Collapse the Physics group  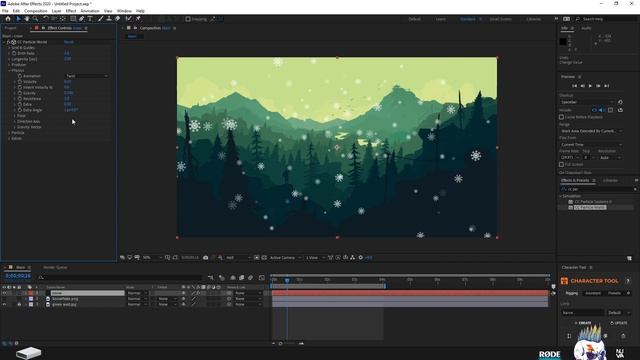point(9,71)
